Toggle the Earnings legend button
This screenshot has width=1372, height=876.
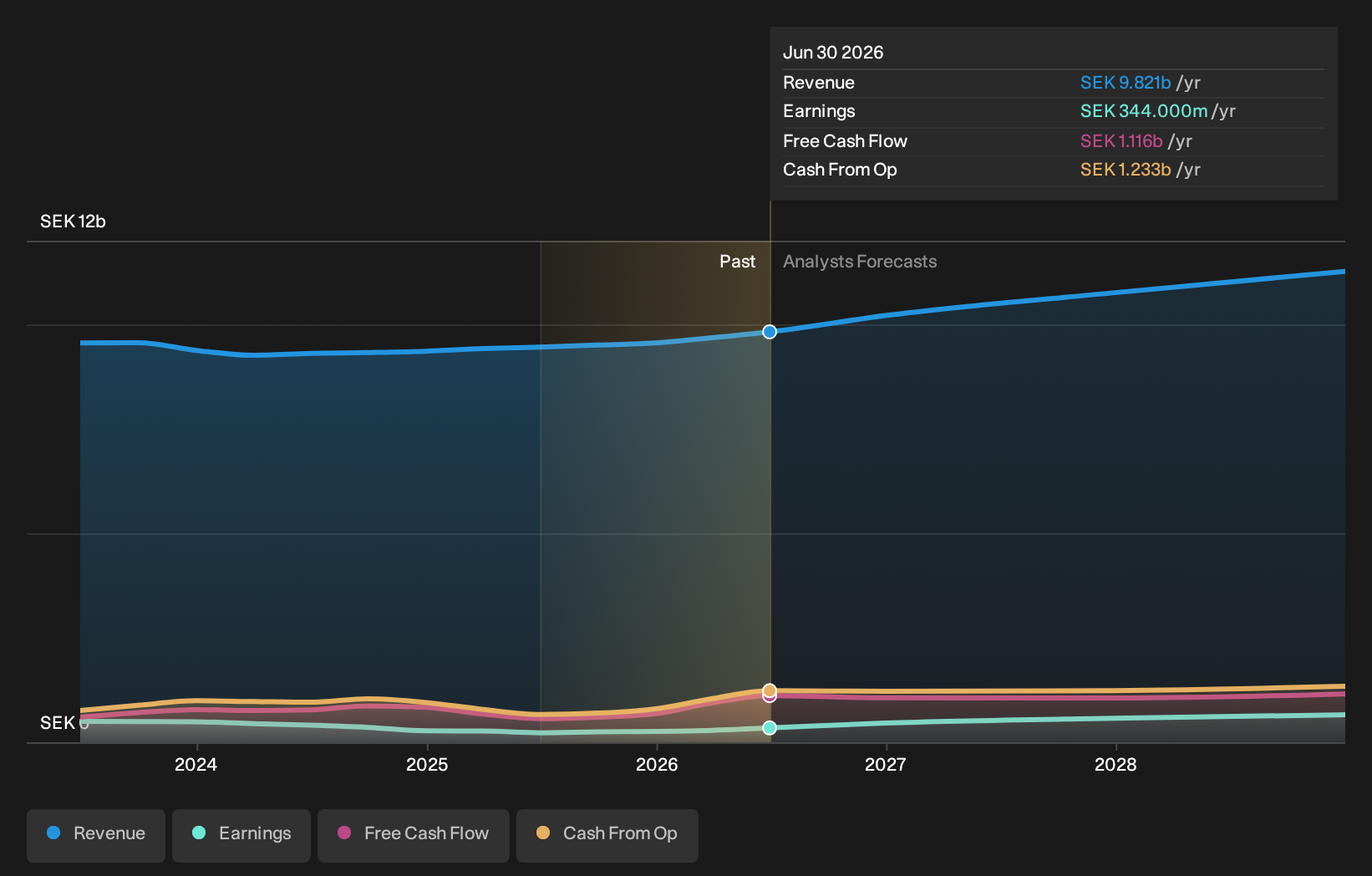tap(241, 835)
